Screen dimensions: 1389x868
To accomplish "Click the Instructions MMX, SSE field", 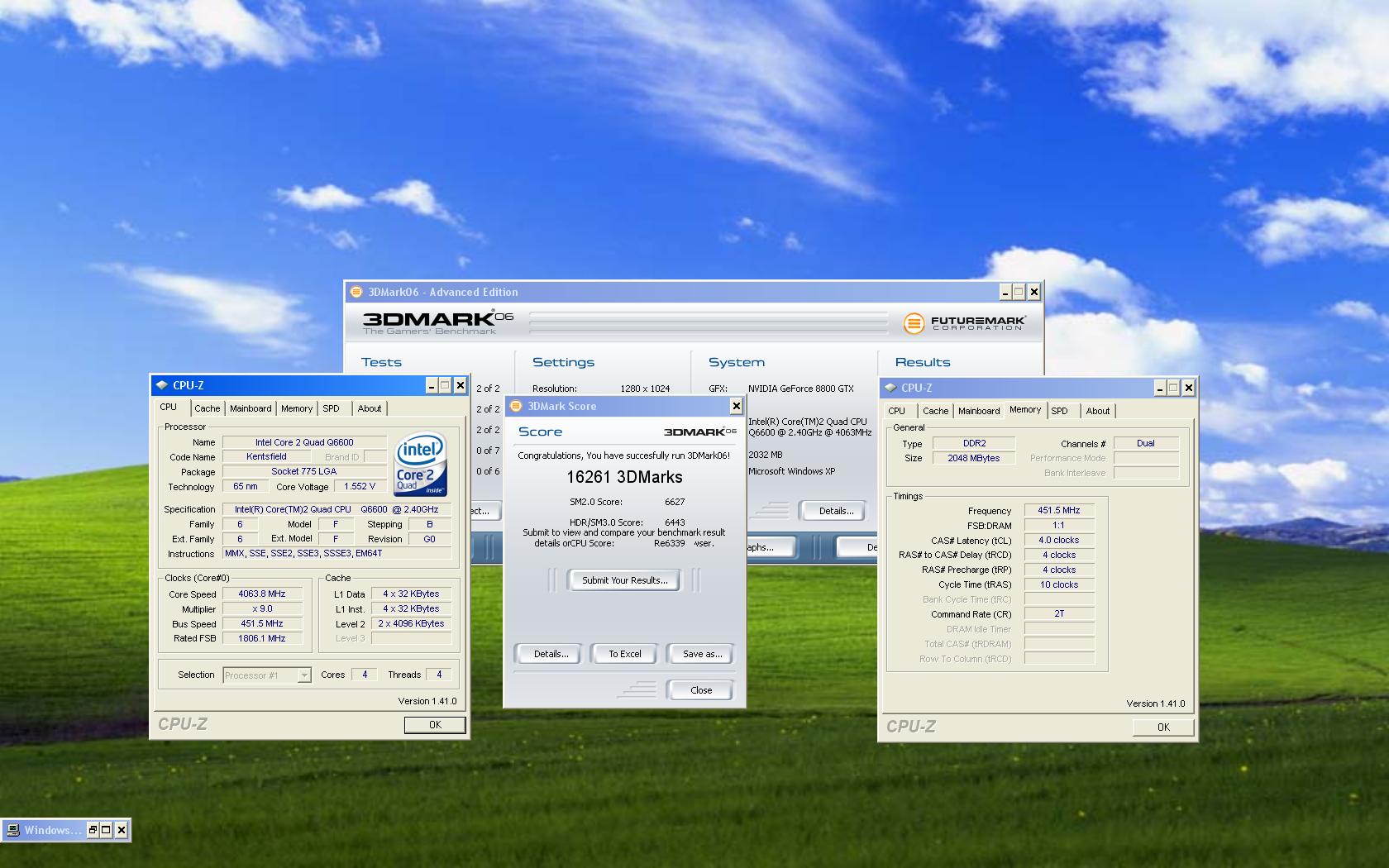I will [x=337, y=554].
